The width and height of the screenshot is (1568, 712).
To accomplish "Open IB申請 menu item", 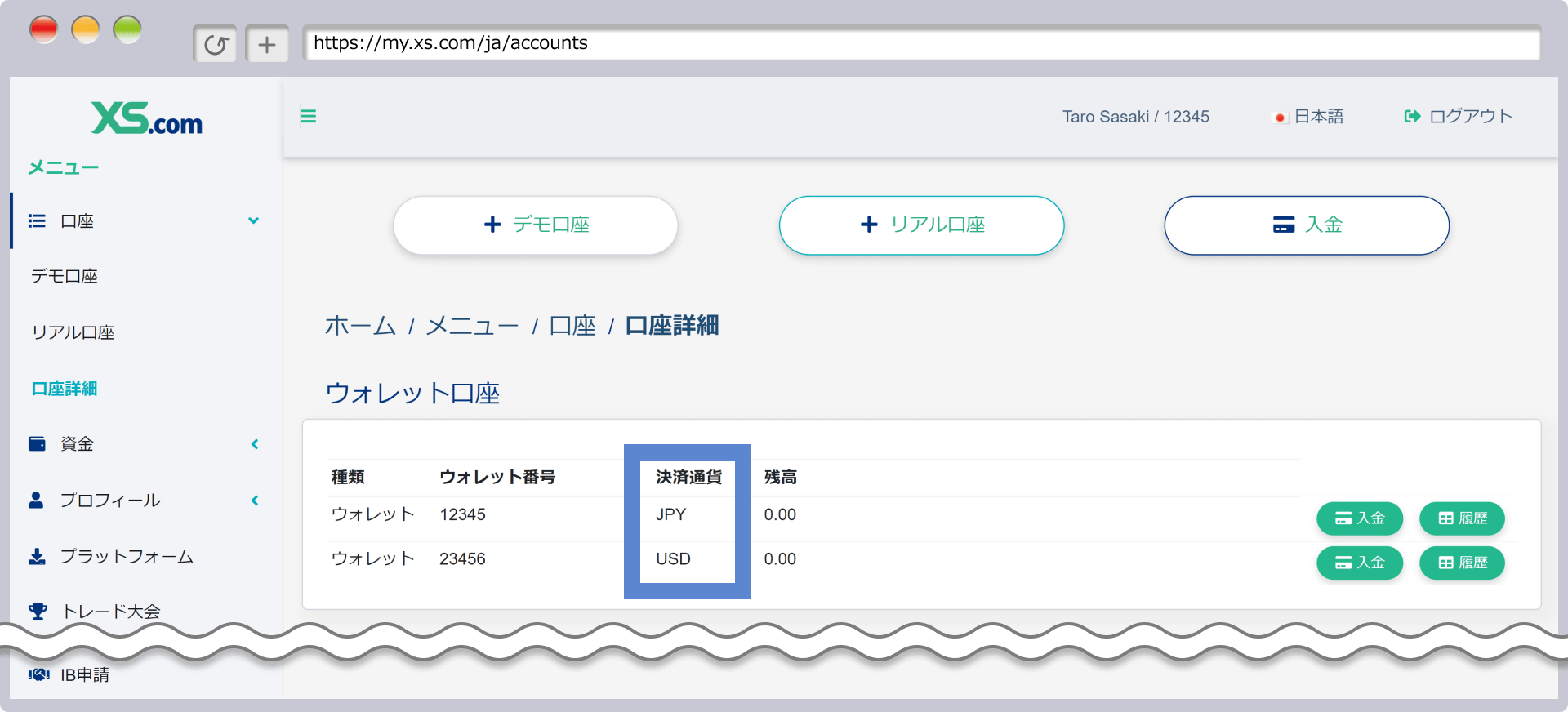I will click(x=85, y=674).
